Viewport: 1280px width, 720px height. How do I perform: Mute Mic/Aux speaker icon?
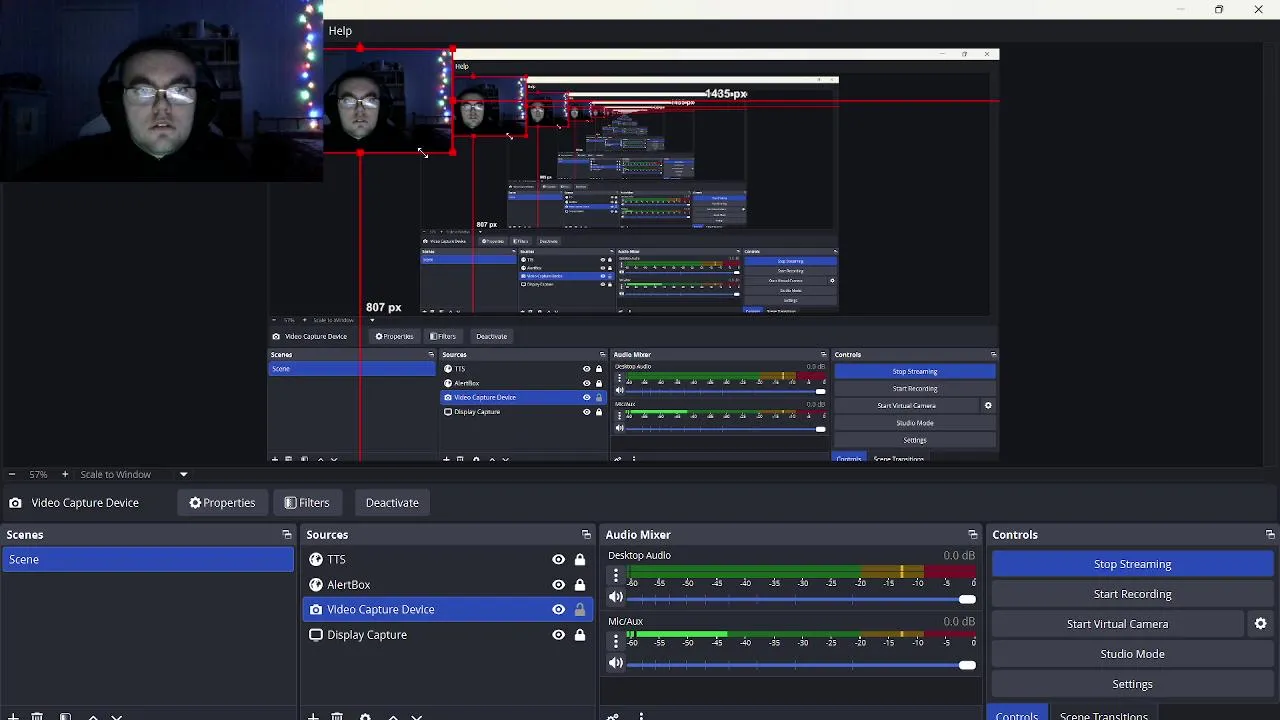[616, 663]
